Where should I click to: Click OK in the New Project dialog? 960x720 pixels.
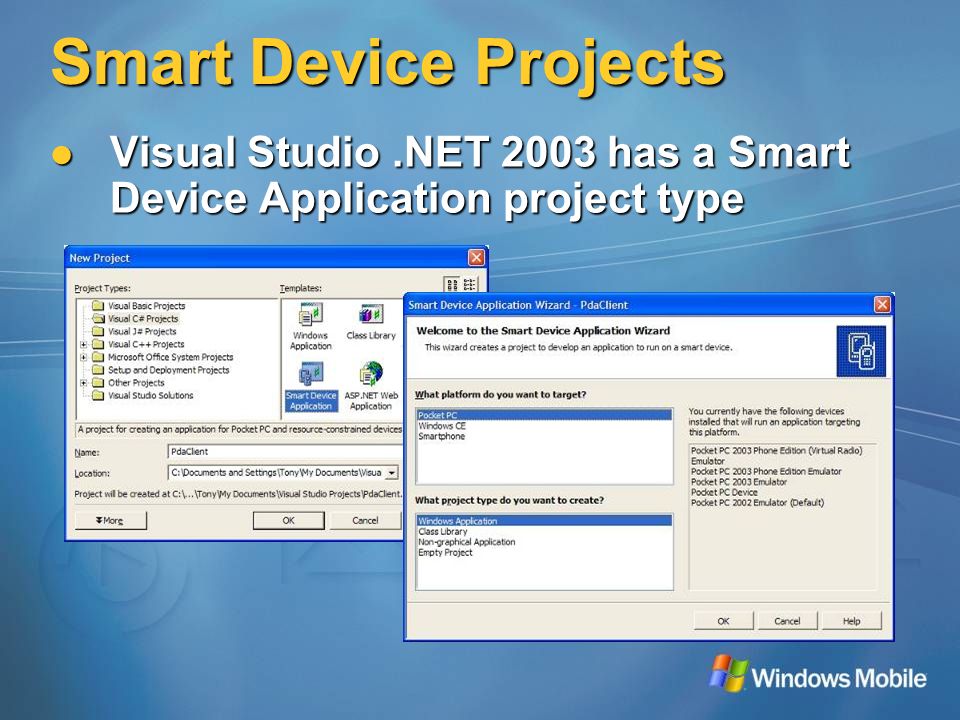pyautogui.click(x=288, y=520)
